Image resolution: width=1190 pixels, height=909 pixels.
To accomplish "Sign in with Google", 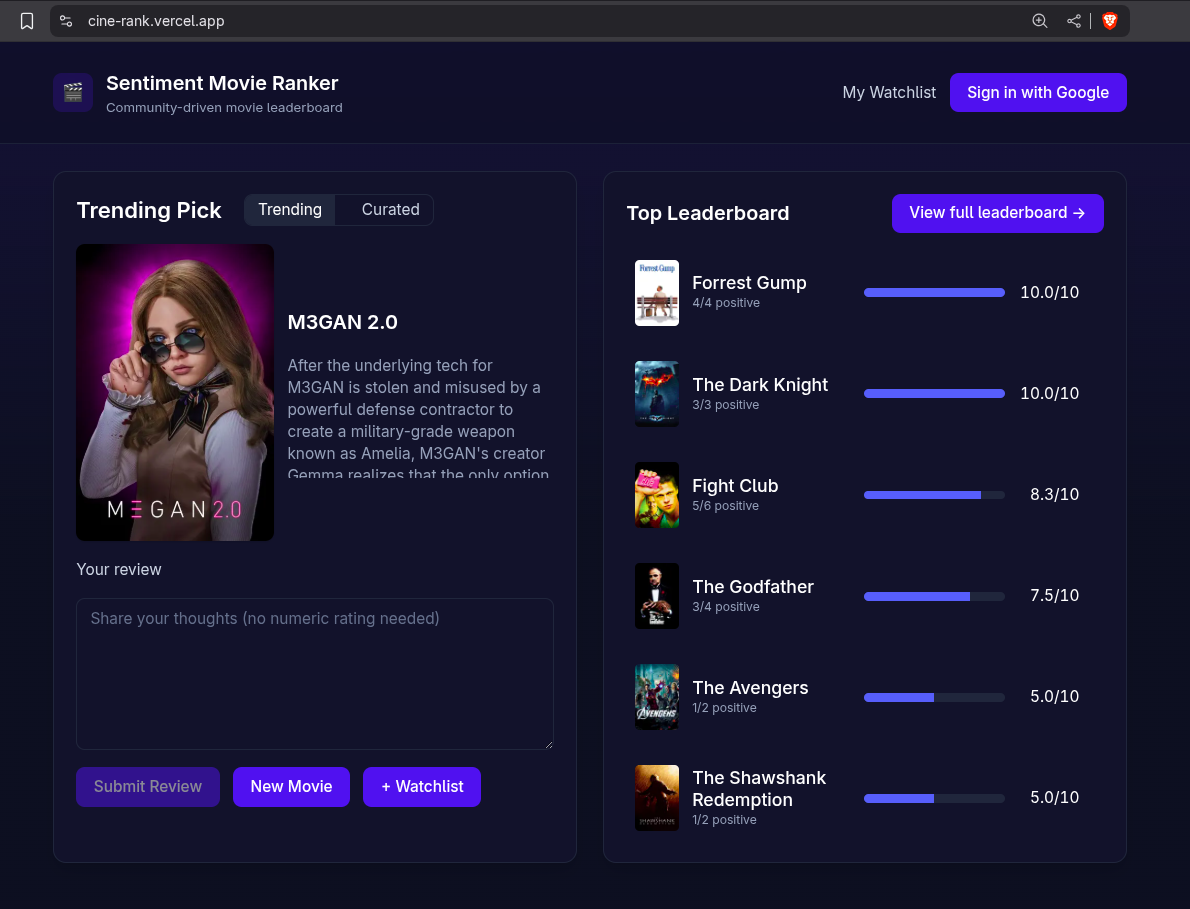I will 1038,92.
